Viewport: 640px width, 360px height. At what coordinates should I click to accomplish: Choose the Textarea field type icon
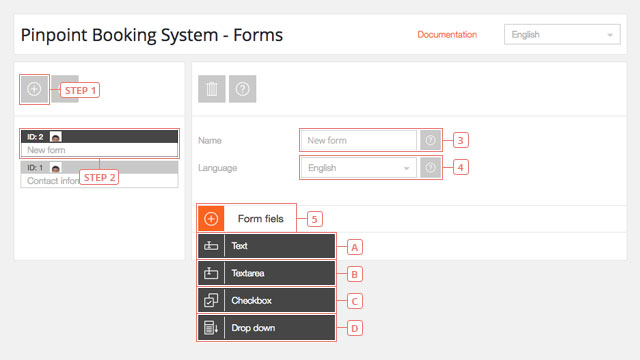211,273
